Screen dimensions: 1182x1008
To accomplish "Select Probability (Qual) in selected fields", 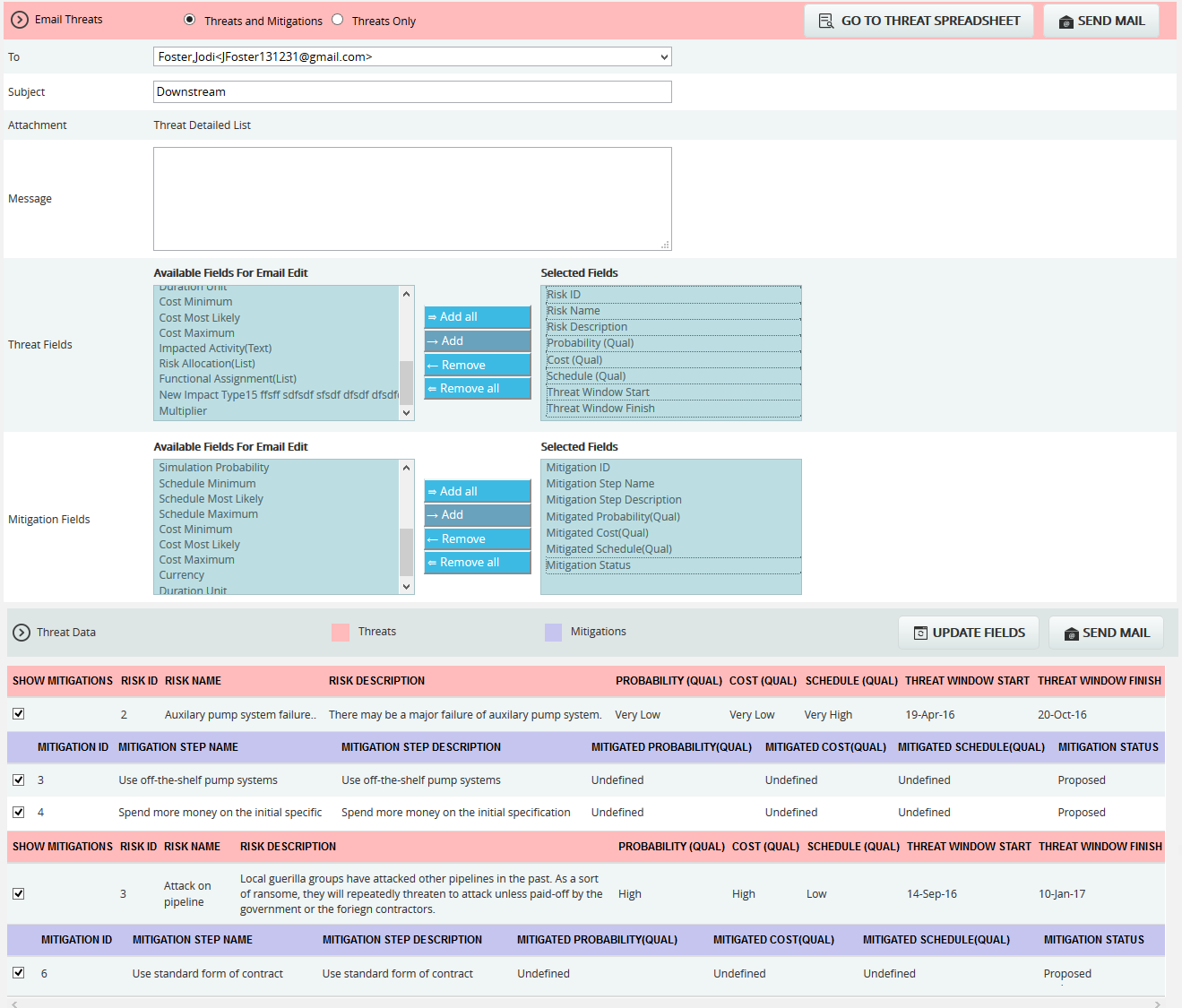I will [672, 343].
